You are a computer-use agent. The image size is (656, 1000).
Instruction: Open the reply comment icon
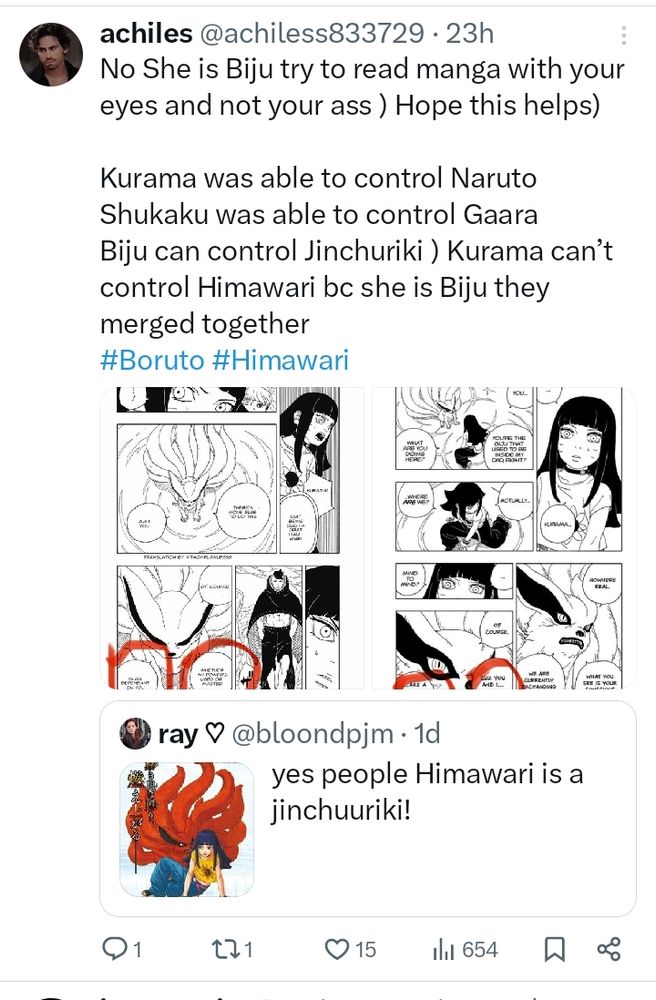coord(115,949)
